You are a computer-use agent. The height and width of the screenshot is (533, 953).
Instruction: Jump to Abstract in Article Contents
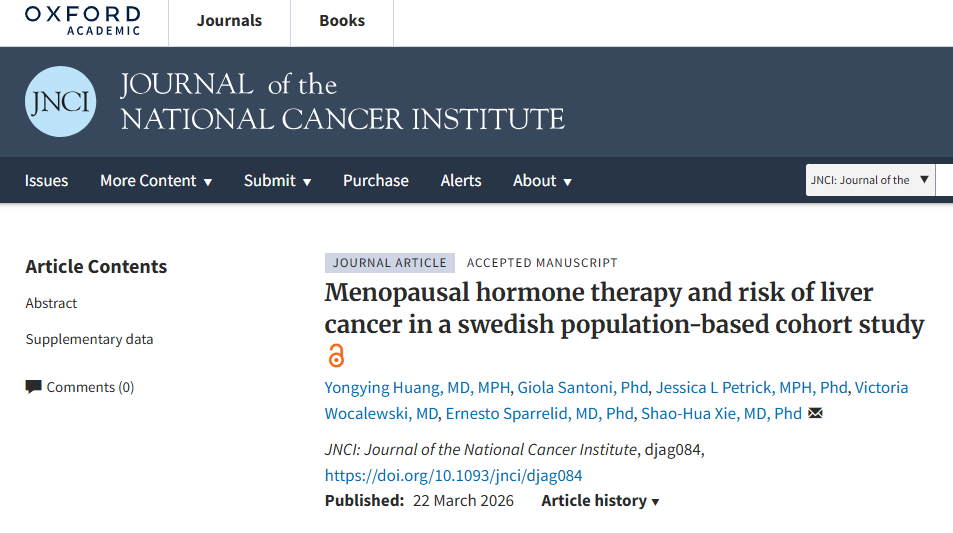[x=51, y=303]
